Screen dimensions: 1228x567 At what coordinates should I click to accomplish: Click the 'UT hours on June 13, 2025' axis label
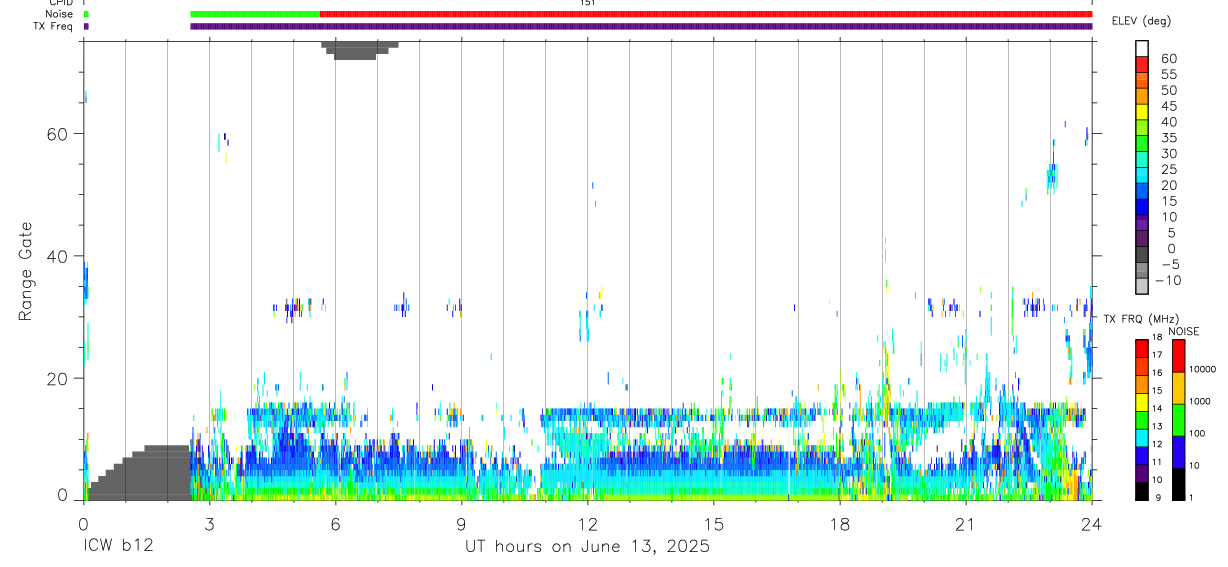(x=587, y=547)
